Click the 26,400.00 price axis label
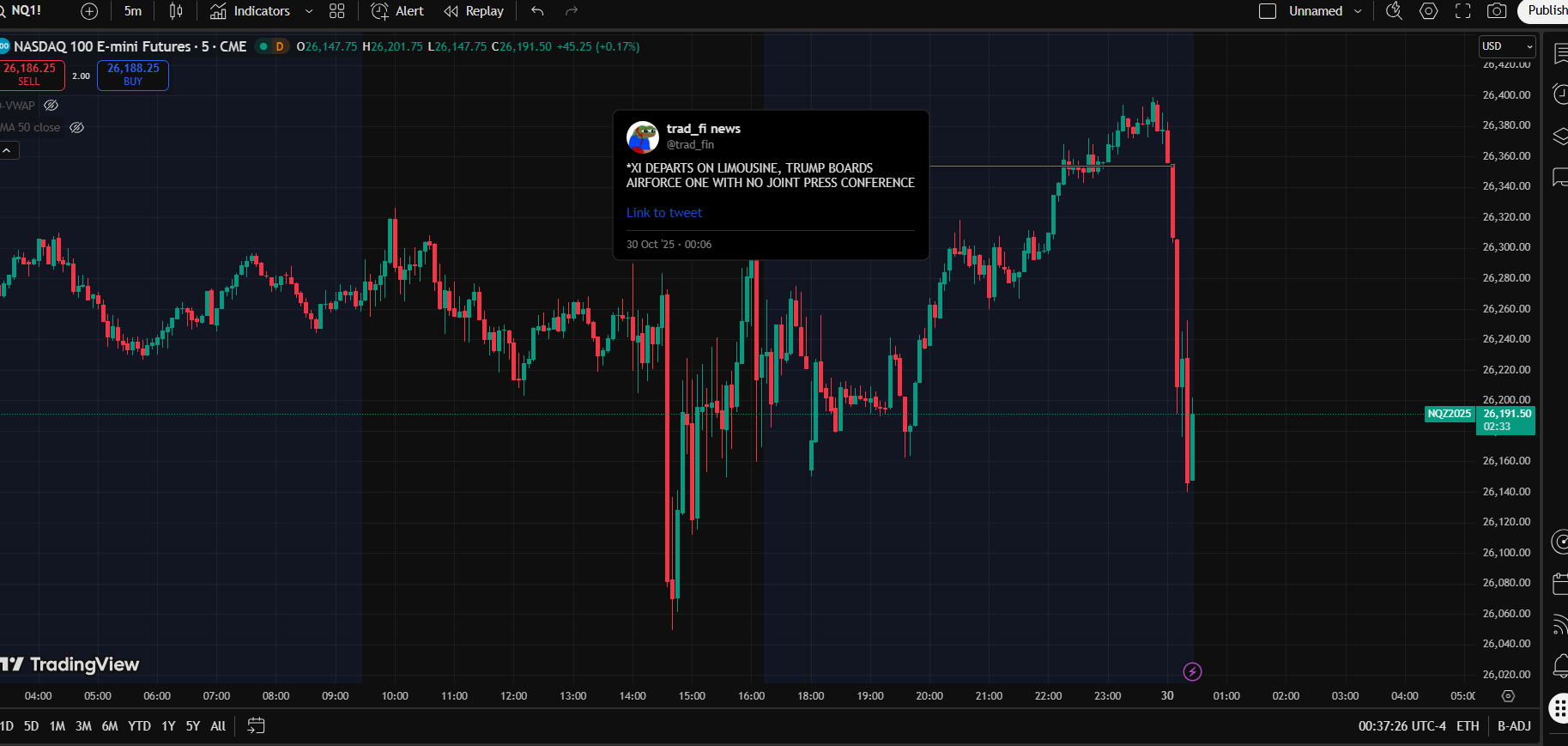This screenshot has height=746, width=1568. (x=1506, y=95)
